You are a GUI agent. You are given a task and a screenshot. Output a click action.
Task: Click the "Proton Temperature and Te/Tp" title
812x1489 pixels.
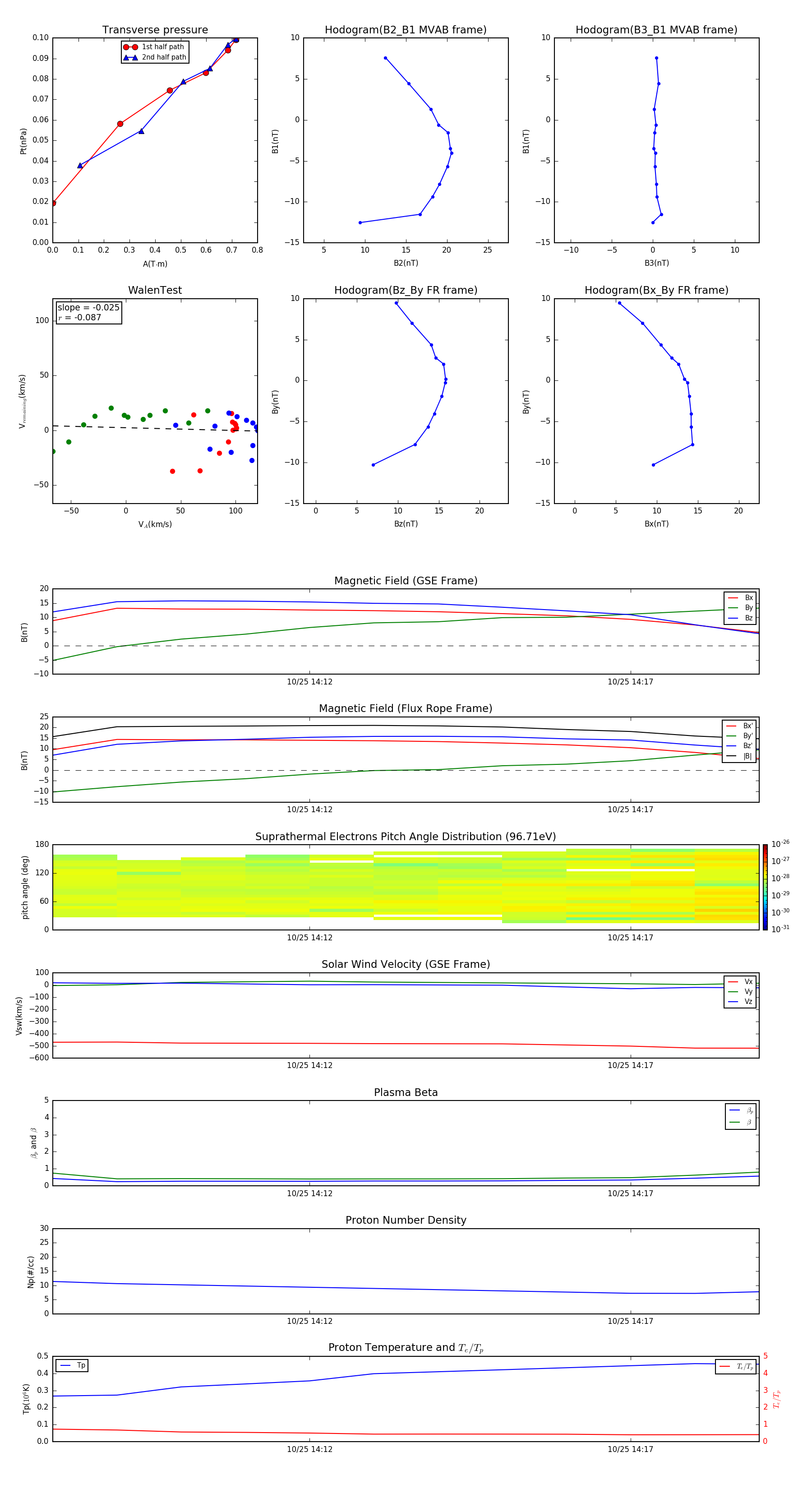point(406,1348)
